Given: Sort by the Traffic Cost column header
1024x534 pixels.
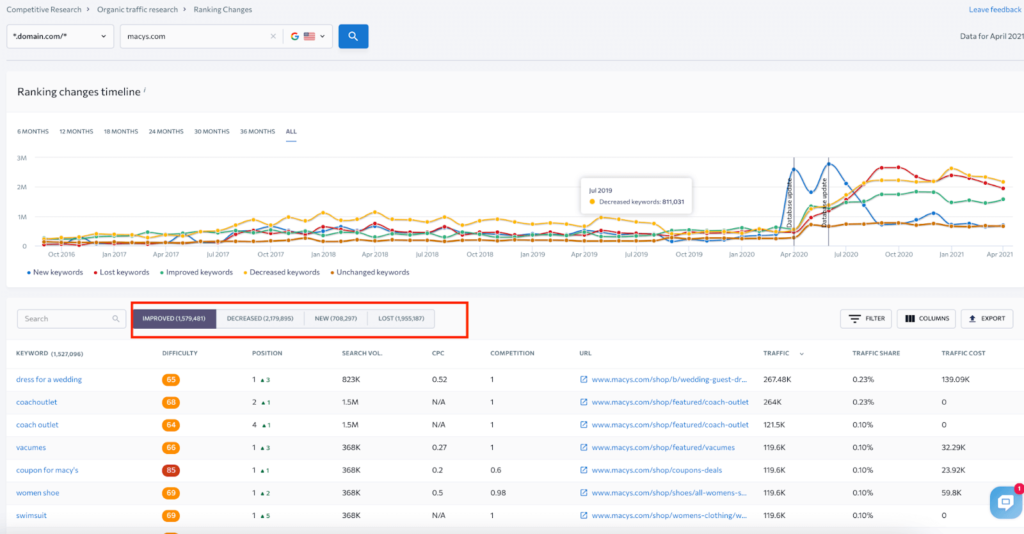Looking at the screenshot, I should [x=963, y=353].
